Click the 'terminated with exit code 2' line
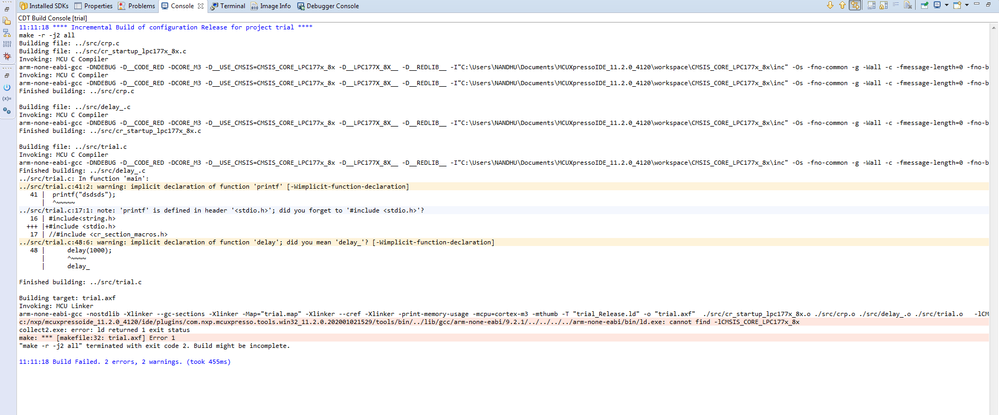The image size is (999, 415). [x=154, y=346]
